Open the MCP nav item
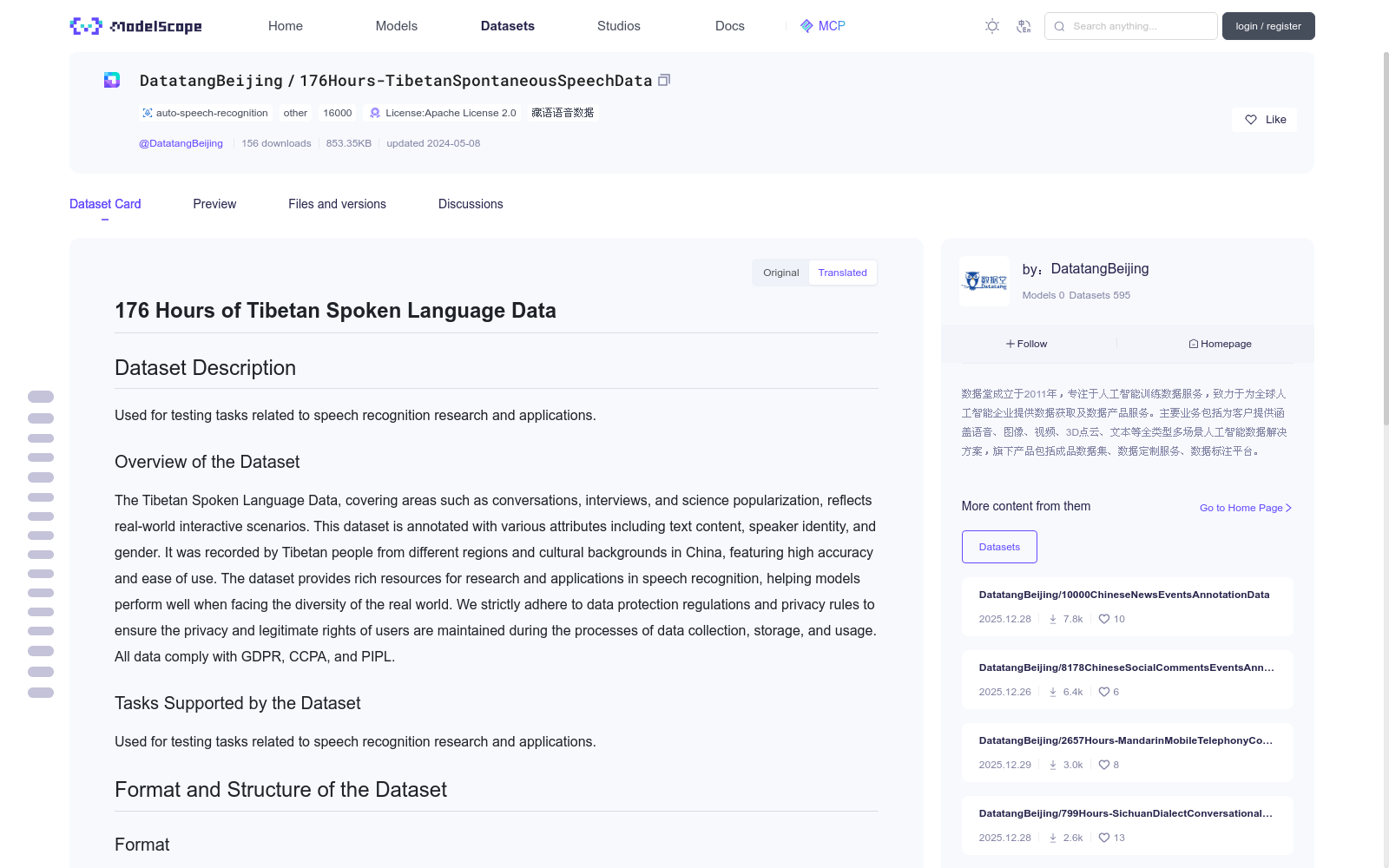This screenshot has height=868, width=1389. coord(822,26)
